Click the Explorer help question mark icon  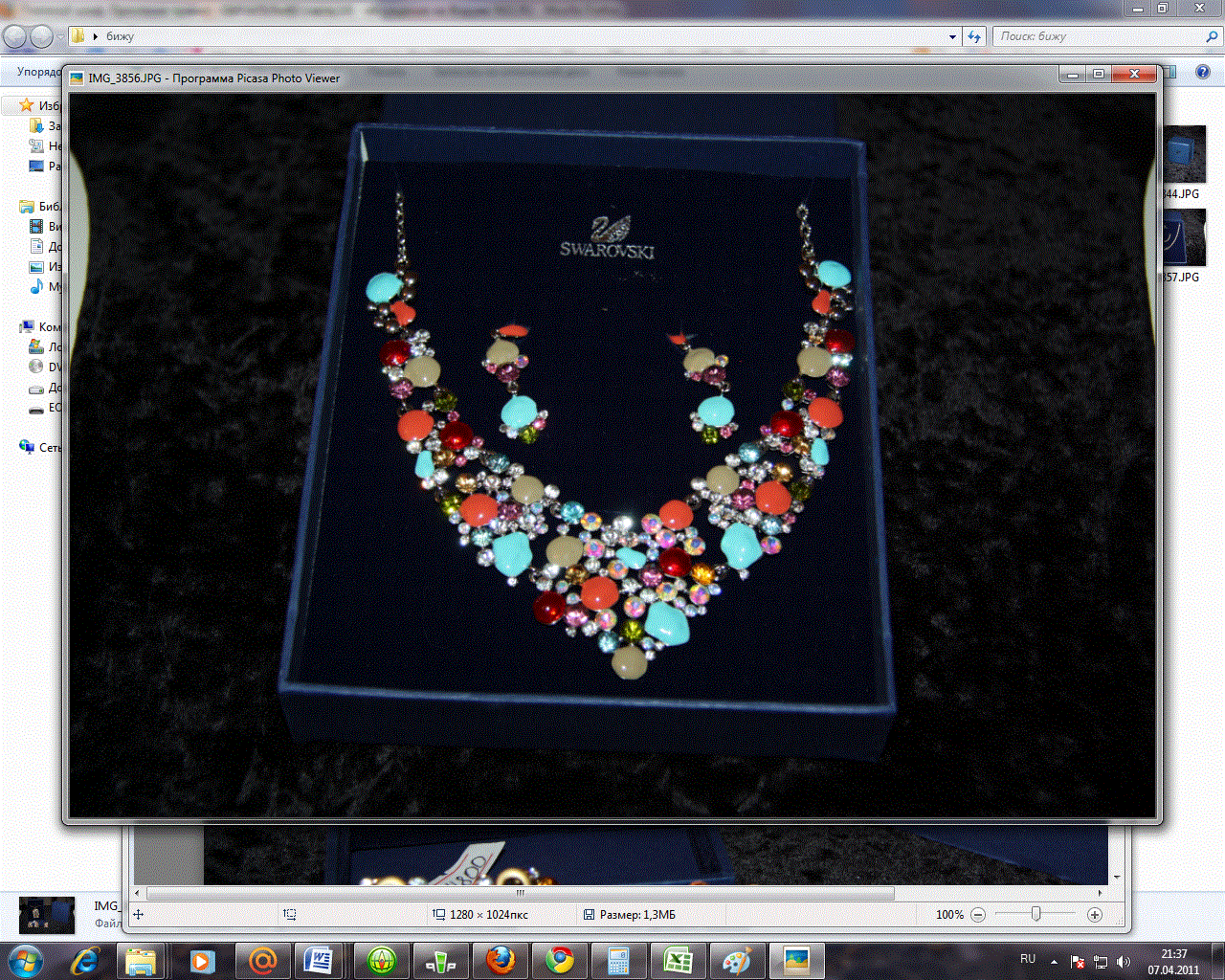[1203, 72]
